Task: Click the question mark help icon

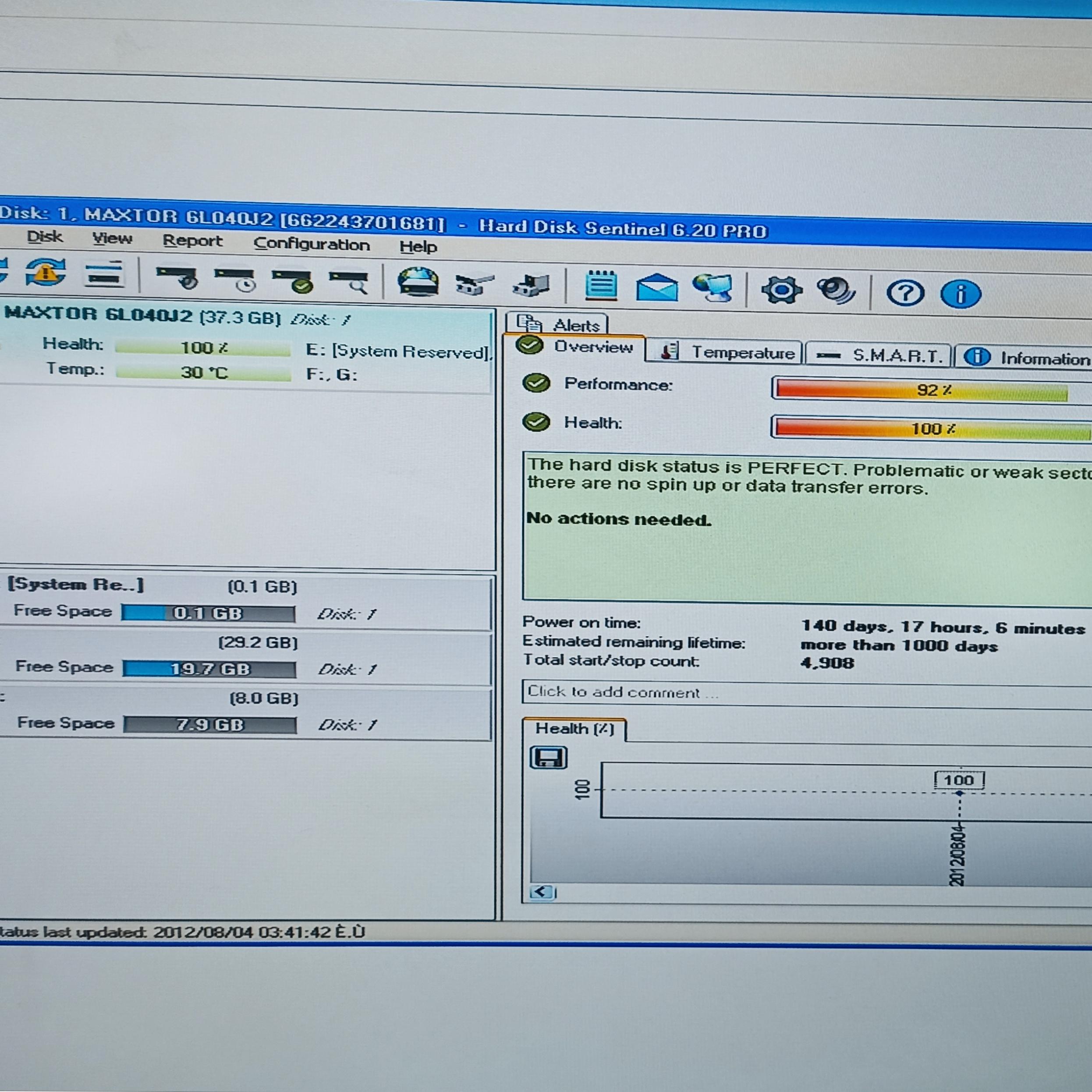Action: tap(905, 293)
